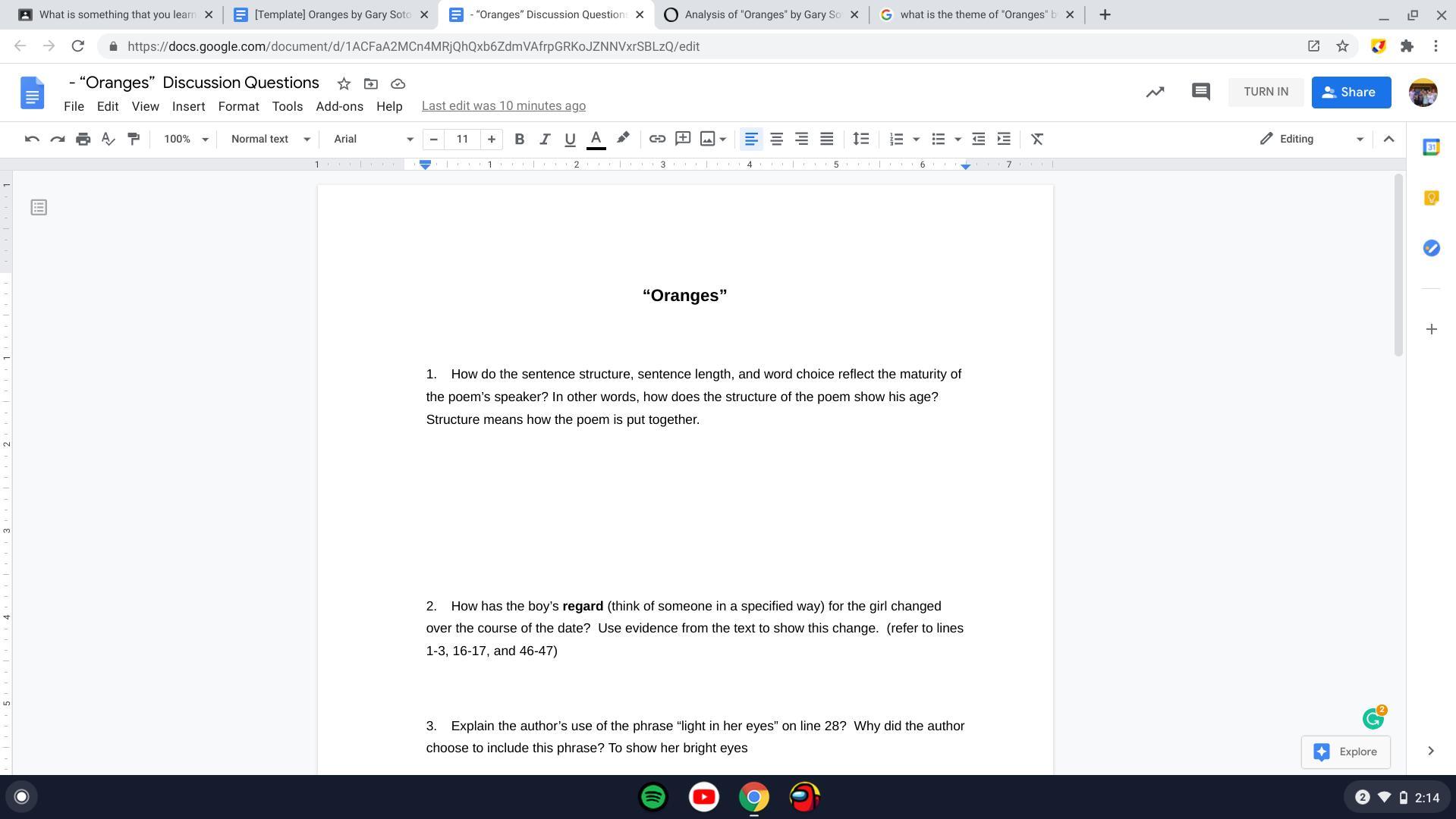1456x819 pixels.
Task: Click the Redo arrow in toolbar
Action: pyautogui.click(x=57, y=139)
